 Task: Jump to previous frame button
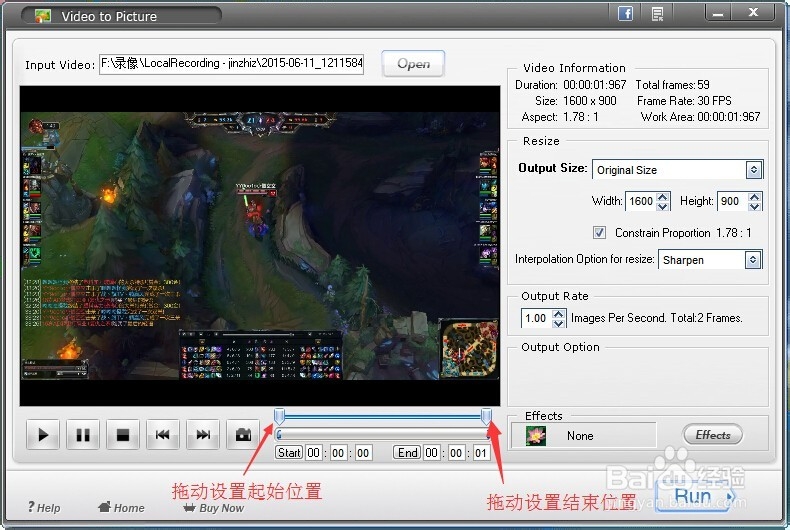tap(163, 434)
